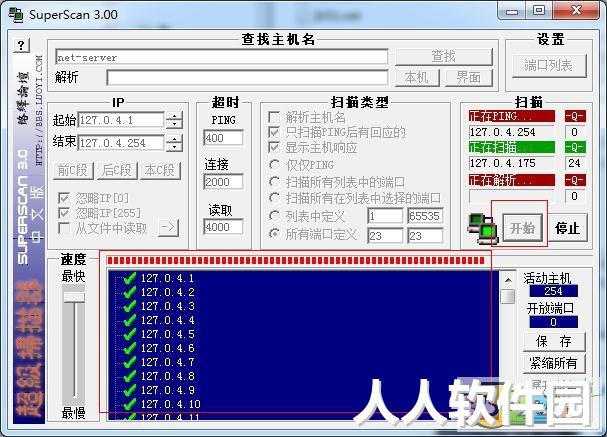The height and width of the screenshot is (437, 607).
Task: Toggle the 忽略IP[0] checkbox
Action: [x=63, y=198]
